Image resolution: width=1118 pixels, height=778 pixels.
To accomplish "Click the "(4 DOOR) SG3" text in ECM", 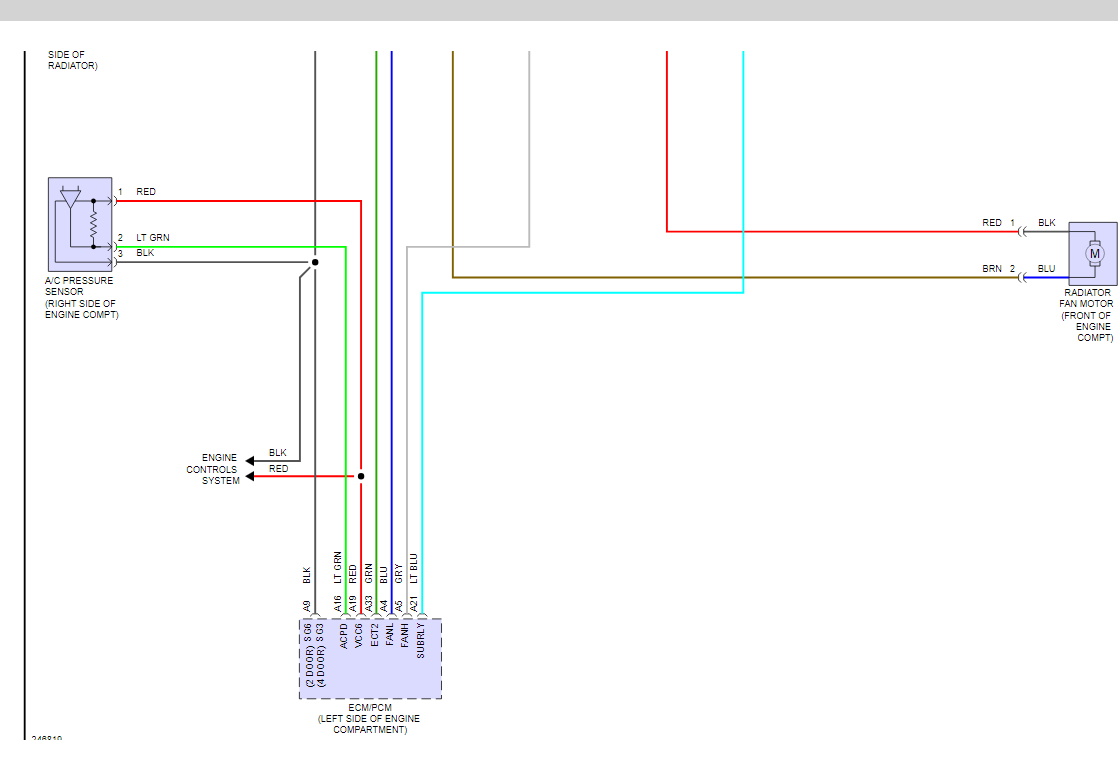I will (x=319, y=655).
